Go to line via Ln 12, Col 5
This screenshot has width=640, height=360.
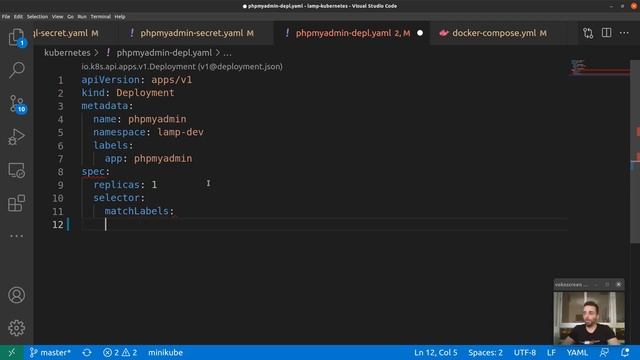[436, 352]
